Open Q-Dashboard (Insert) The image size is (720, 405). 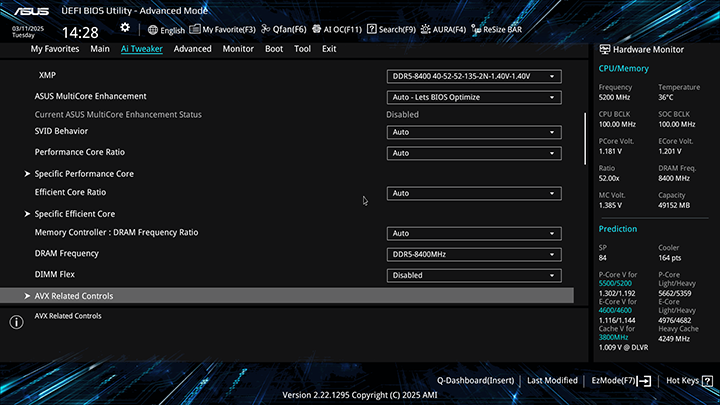point(475,381)
